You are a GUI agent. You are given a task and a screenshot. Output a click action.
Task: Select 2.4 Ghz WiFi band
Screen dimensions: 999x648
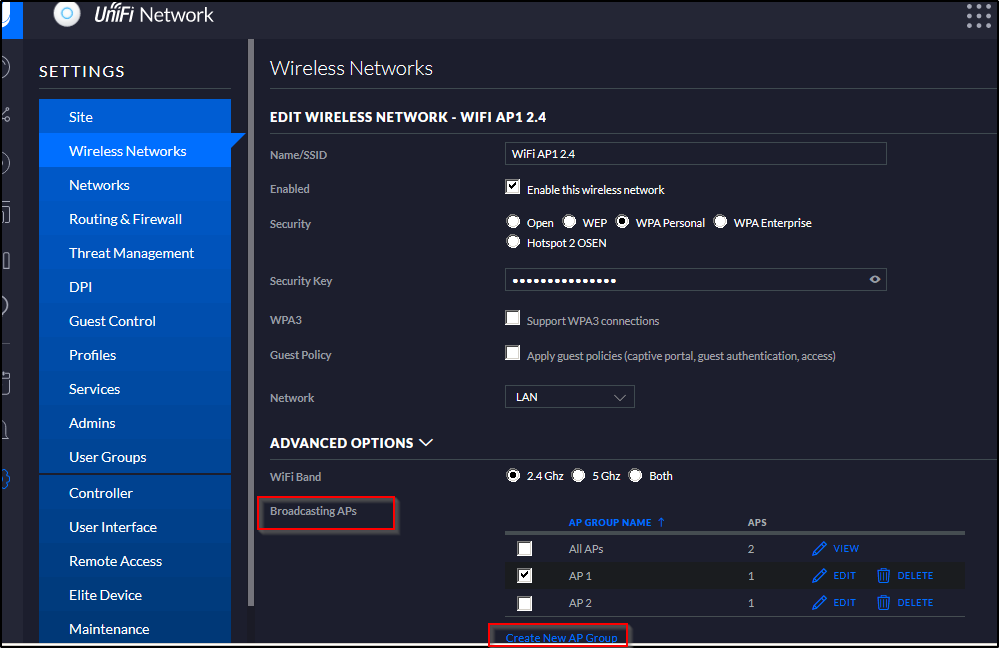(513, 476)
